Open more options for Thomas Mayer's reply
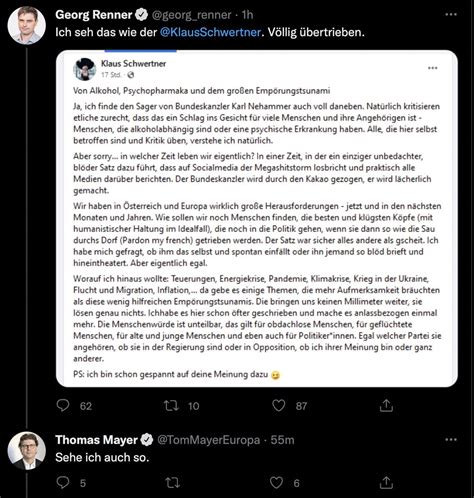474x498 pixels. pyautogui.click(x=451, y=440)
